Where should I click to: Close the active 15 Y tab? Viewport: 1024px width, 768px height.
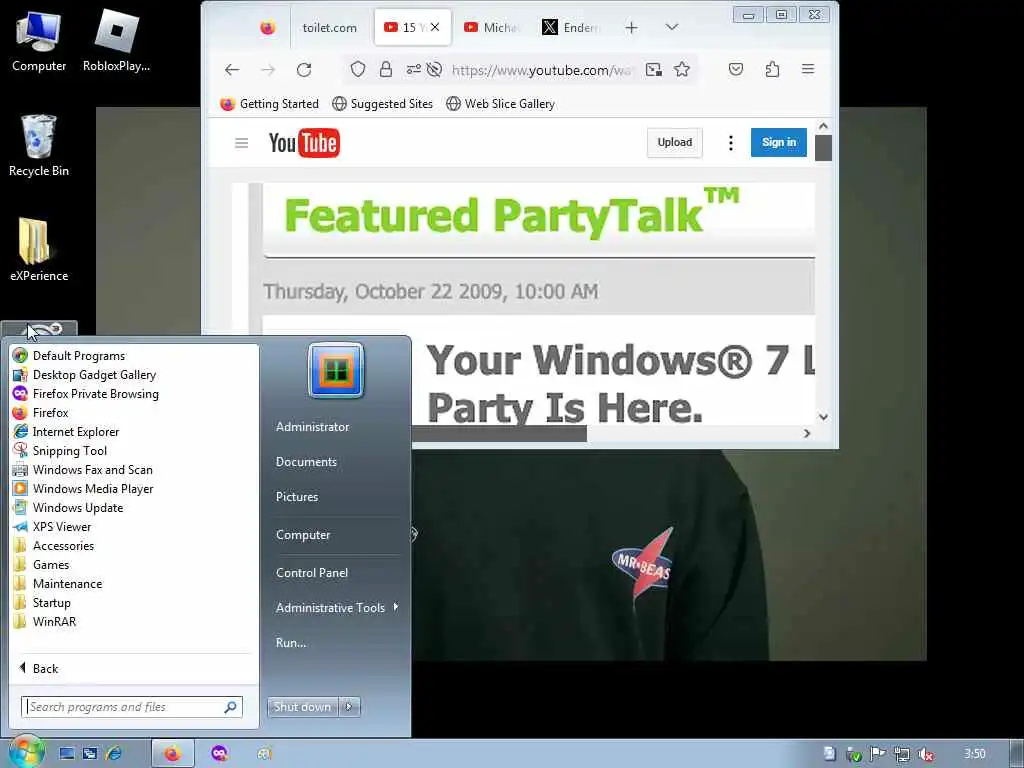(435, 27)
